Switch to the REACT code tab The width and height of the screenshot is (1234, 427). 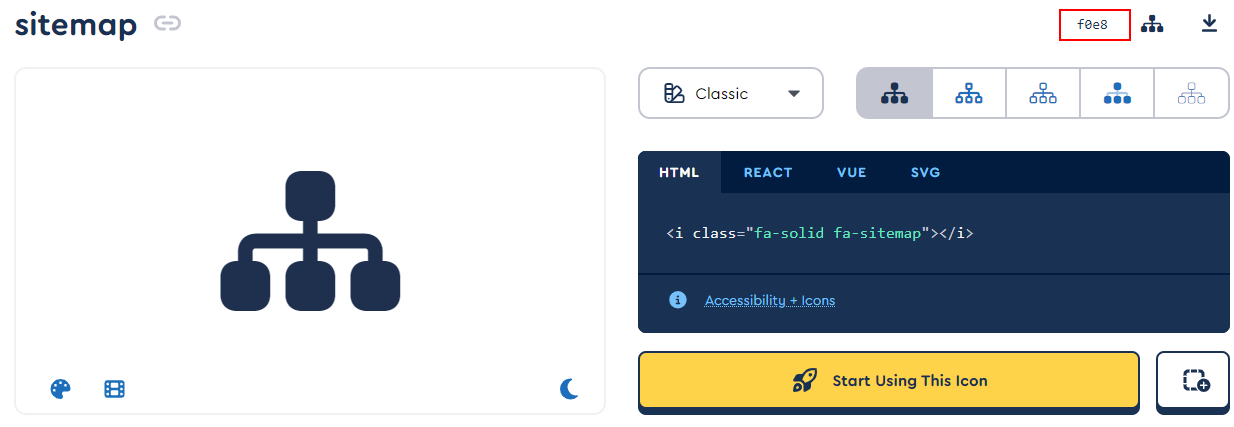(768, 172)
